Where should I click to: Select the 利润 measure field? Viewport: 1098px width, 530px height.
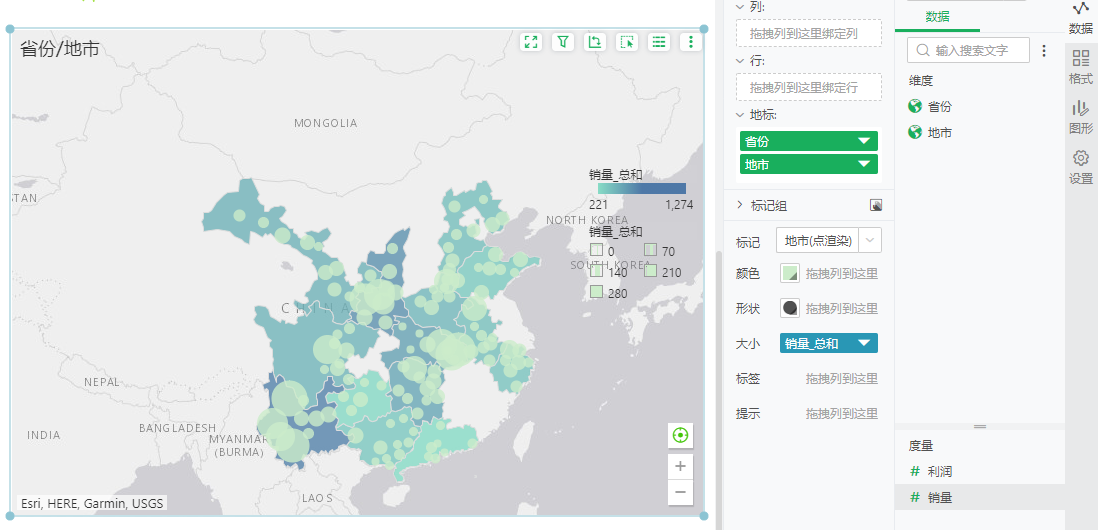[x=939, y=471]
